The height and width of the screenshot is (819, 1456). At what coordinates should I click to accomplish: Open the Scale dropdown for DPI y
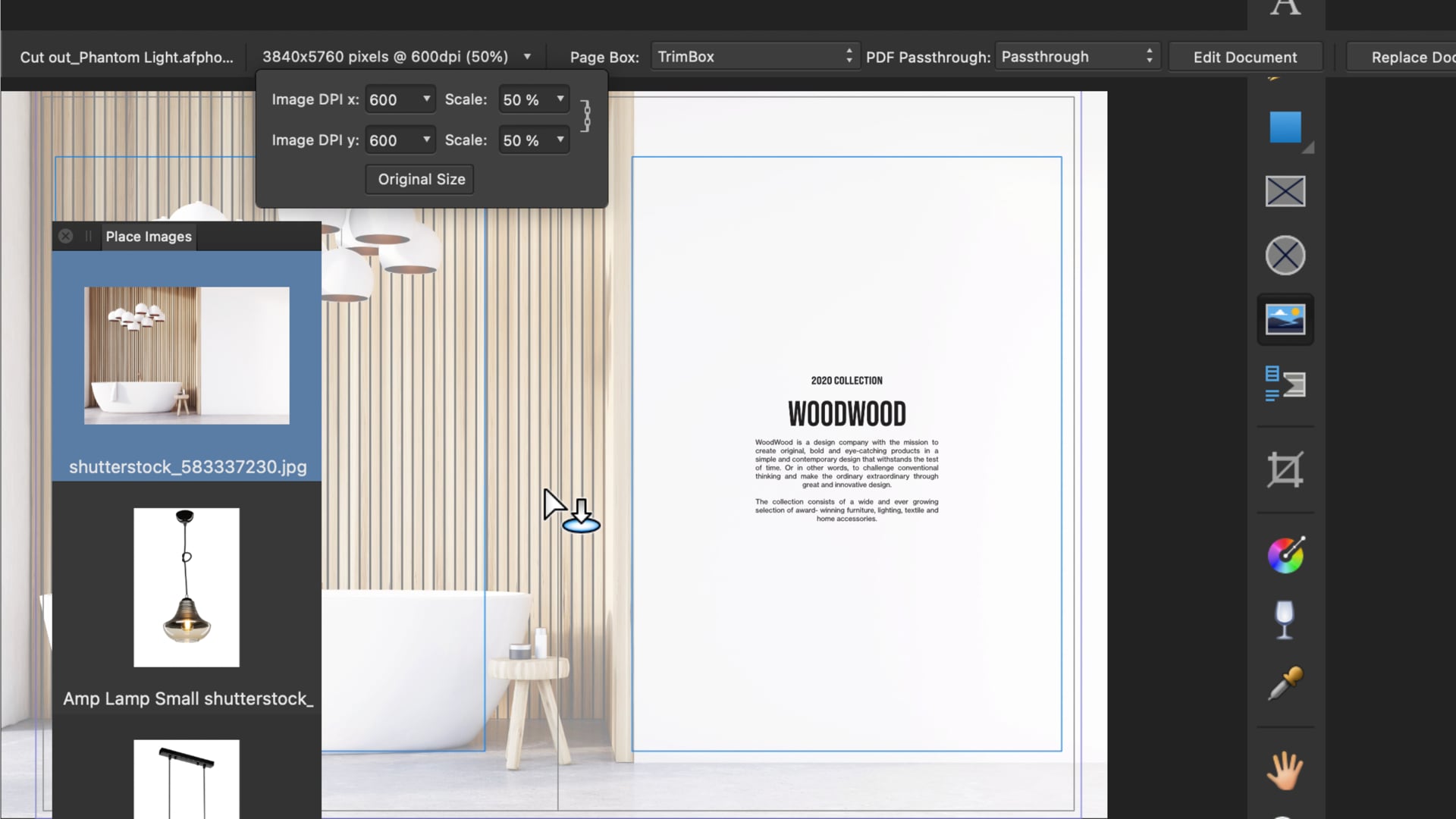click(534, 140)
